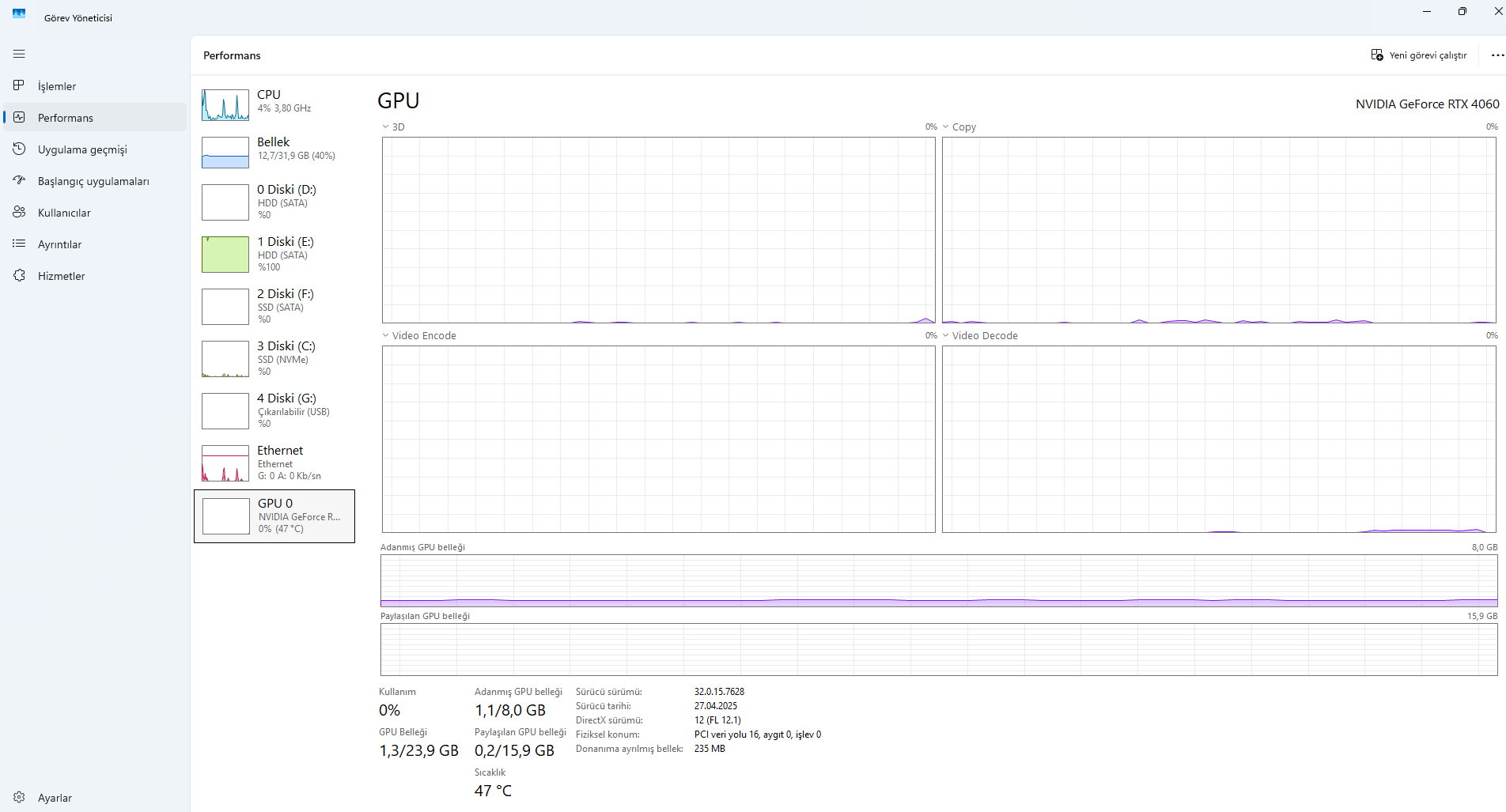
Task: Click the NVIDIA GeForce RTX 4060 title
Action: pyautogui.click(x=1427, y=104)
